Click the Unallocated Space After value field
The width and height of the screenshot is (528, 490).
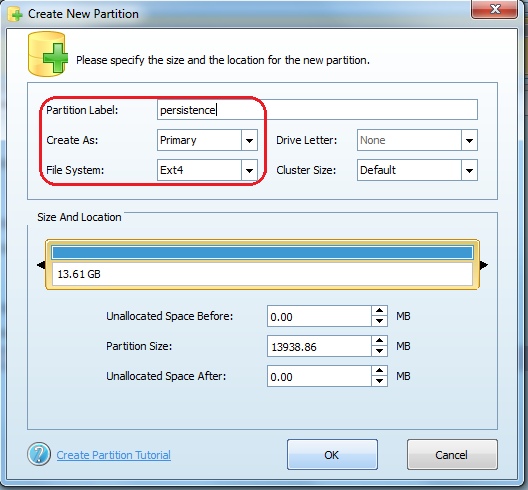tap(319, 376)
